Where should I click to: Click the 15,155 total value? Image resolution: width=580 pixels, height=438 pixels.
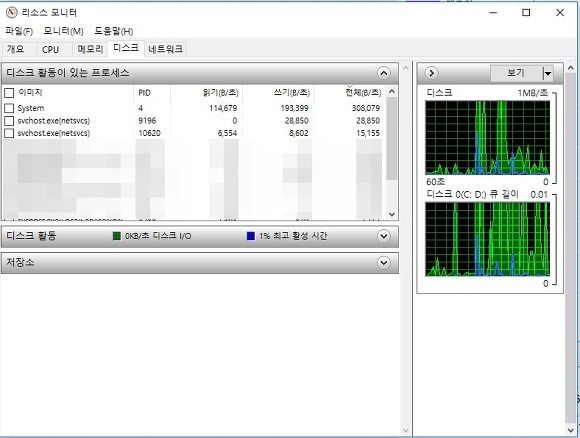tap(368, 133)
